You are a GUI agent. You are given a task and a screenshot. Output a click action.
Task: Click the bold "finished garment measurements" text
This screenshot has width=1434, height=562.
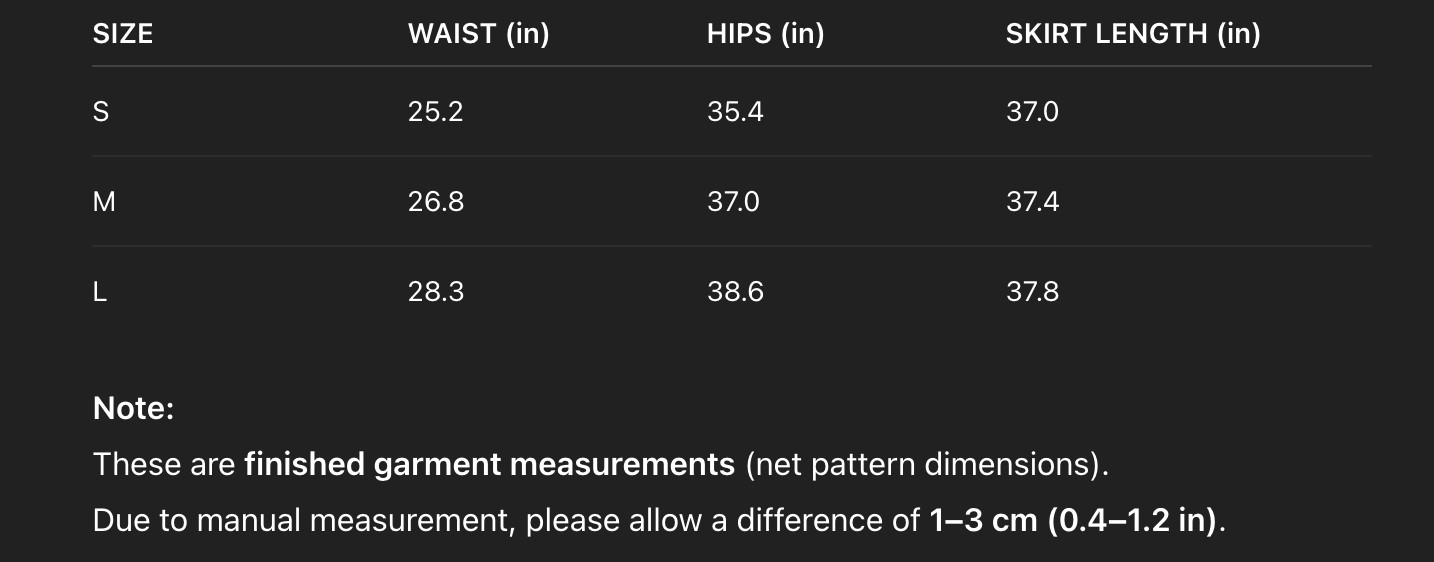pyautogui.click(x=489, y=464)
